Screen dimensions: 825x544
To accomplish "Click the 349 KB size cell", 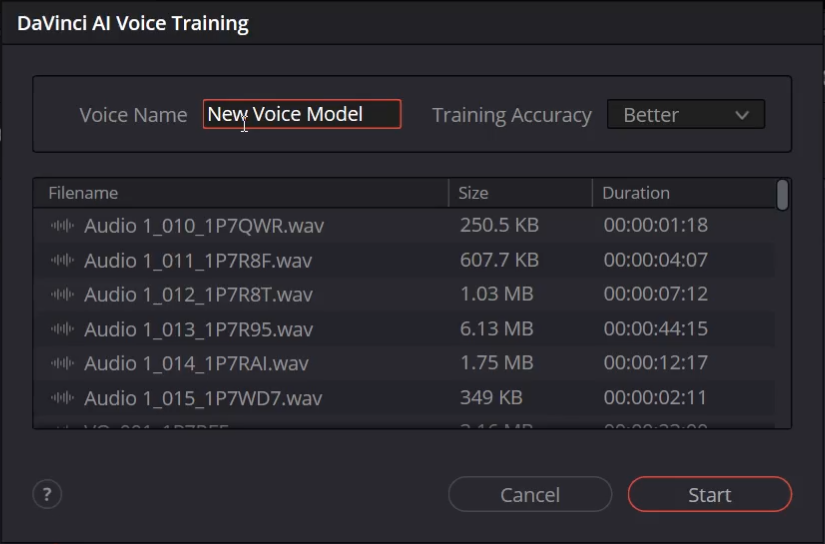I will pos(491,398).
